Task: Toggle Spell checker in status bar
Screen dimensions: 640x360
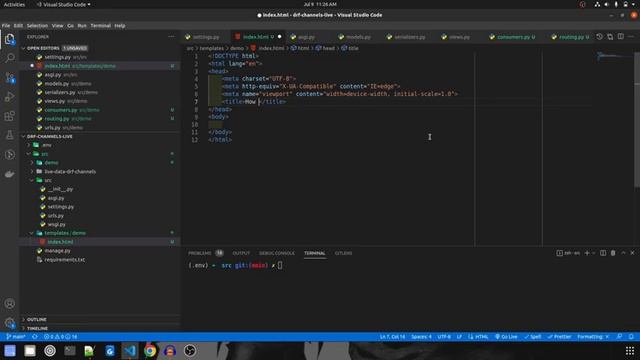Action: tap(533, 337)
